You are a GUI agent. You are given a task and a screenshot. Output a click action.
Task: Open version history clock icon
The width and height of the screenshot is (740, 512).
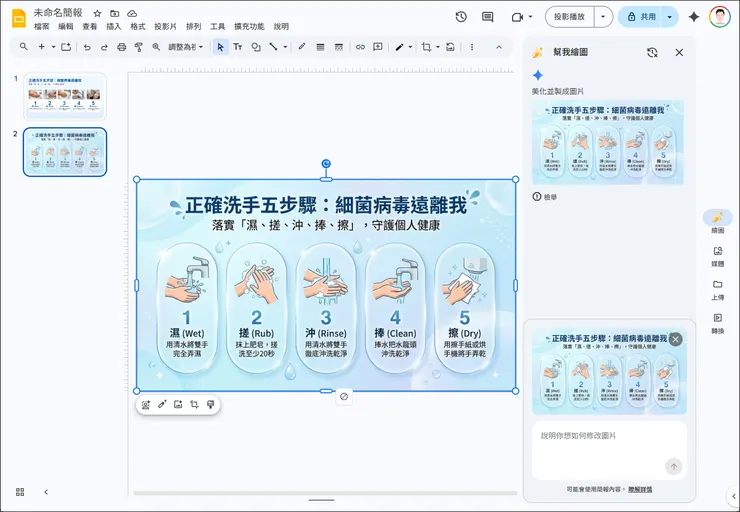(x=461, y=17)
